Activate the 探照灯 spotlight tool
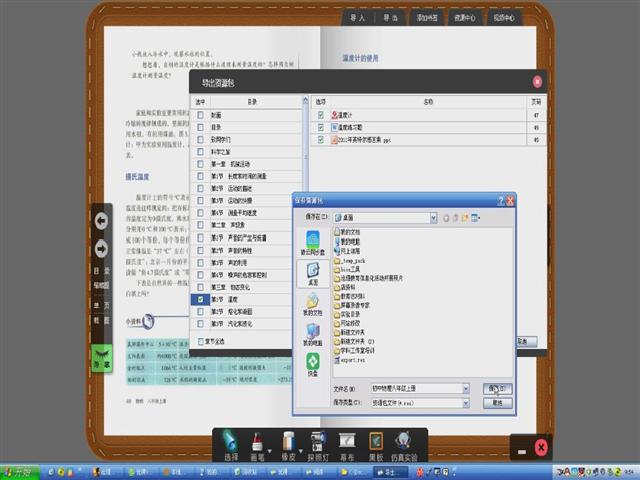The width and height of the screenshot is (640, 480). pos(318,445)
